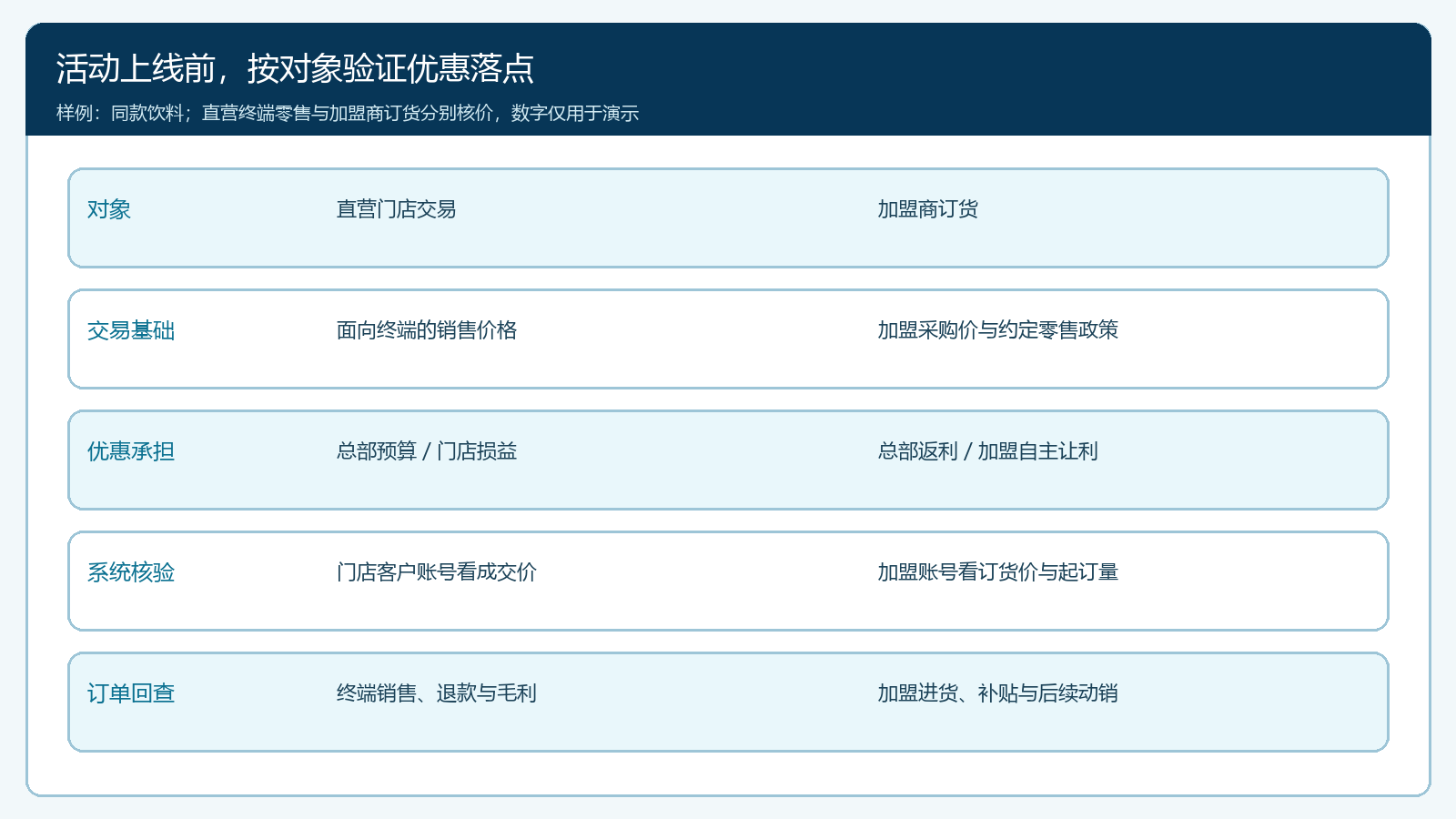Click the 加盟商订货 column header
Viewport: 1456px width, 819px height.
tap(927, 209)
